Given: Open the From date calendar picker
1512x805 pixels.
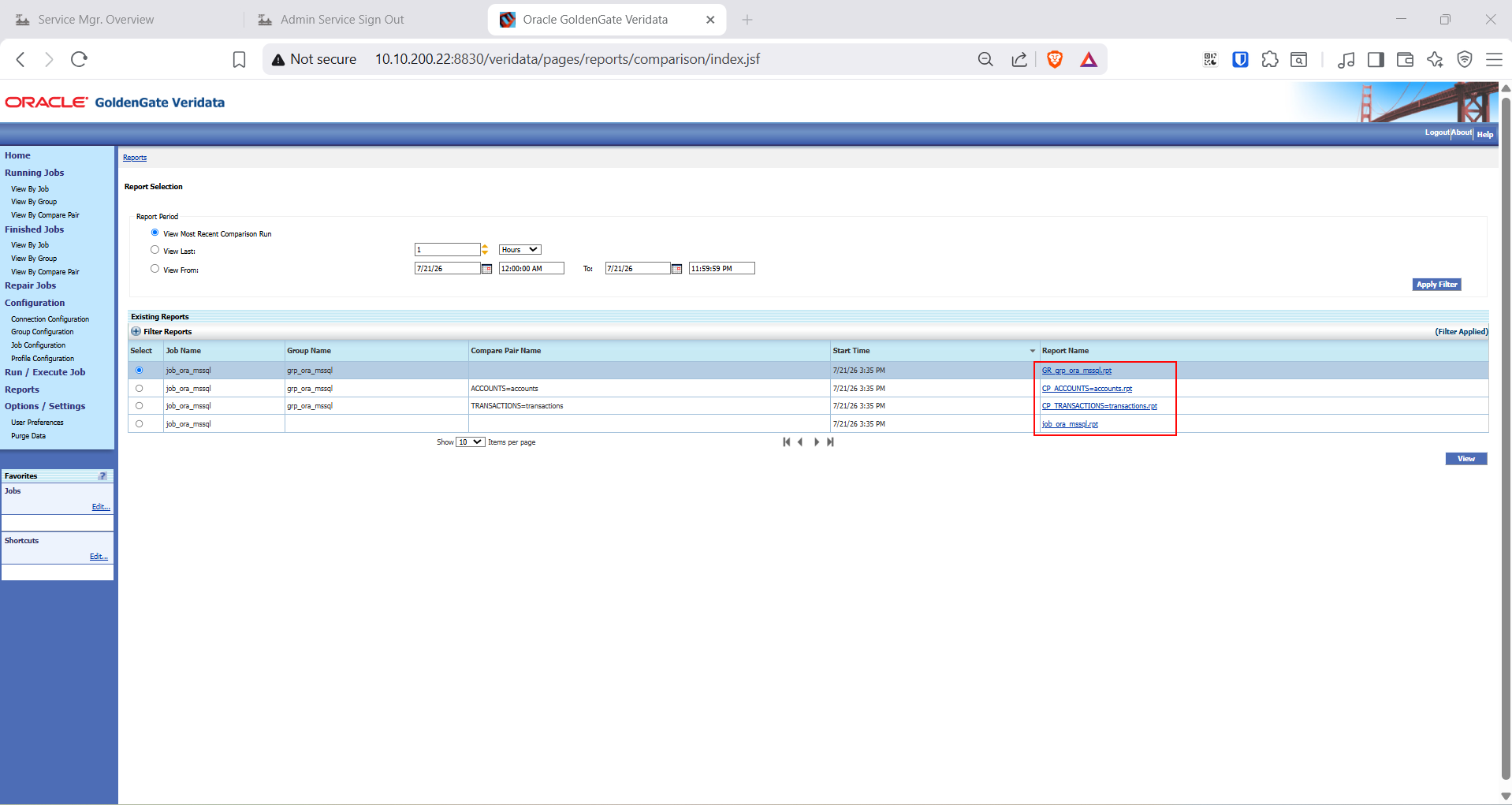Looking at the screenshot, I should coord(486,269).
